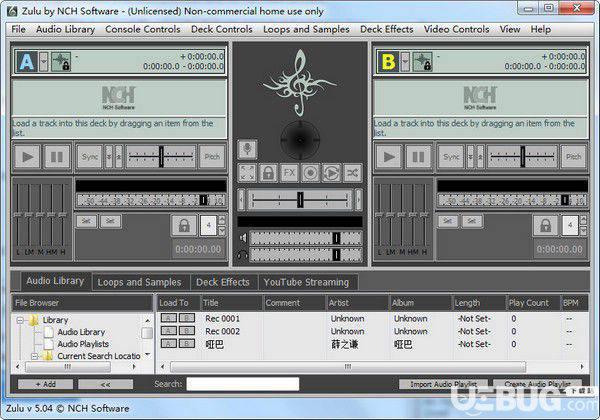Click the headphones icon
600x420 pixels.
click(x=243, y=255)
